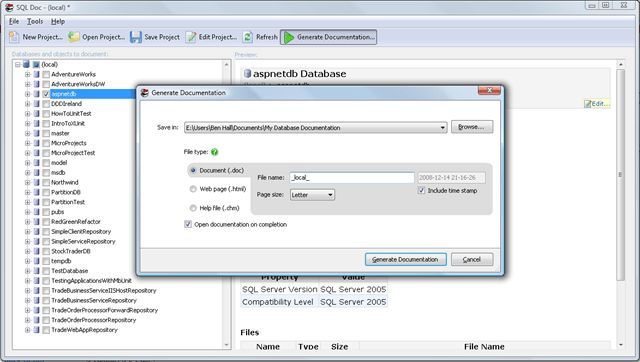Click the dialog's Generate Documentation button
640x362 pixels.
[x=405, y=259]
